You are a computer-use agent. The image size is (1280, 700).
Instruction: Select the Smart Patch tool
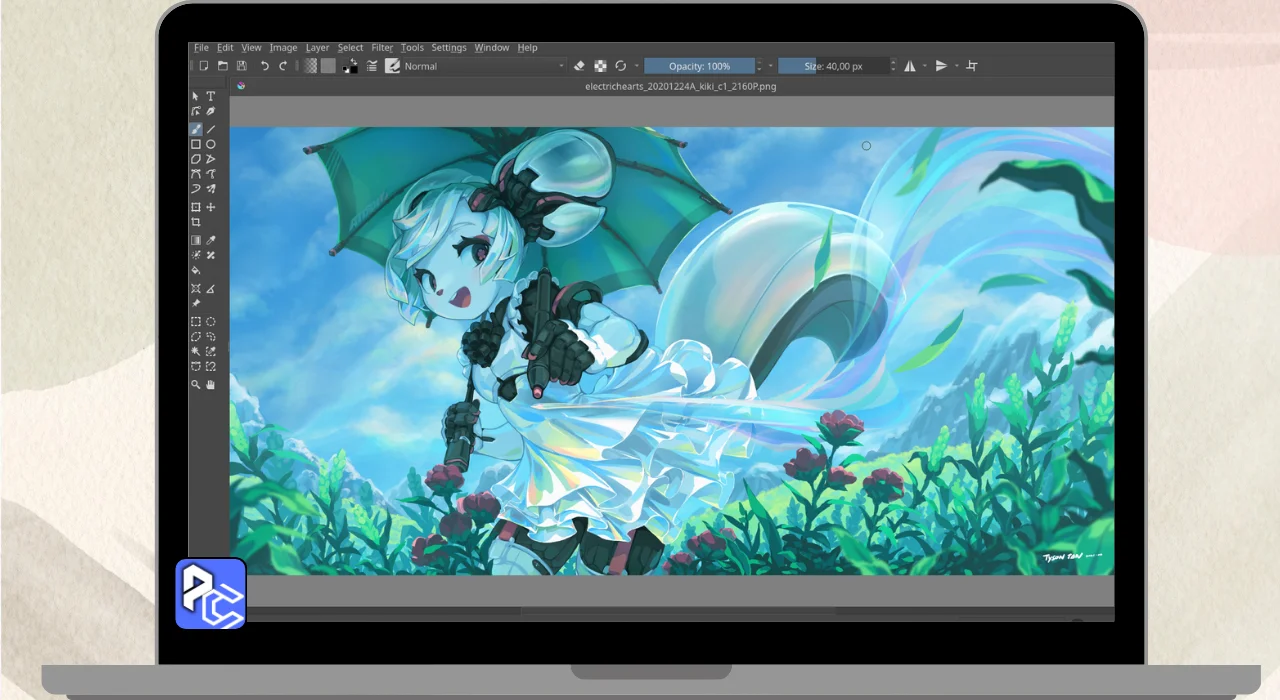(x=211, y=255)
